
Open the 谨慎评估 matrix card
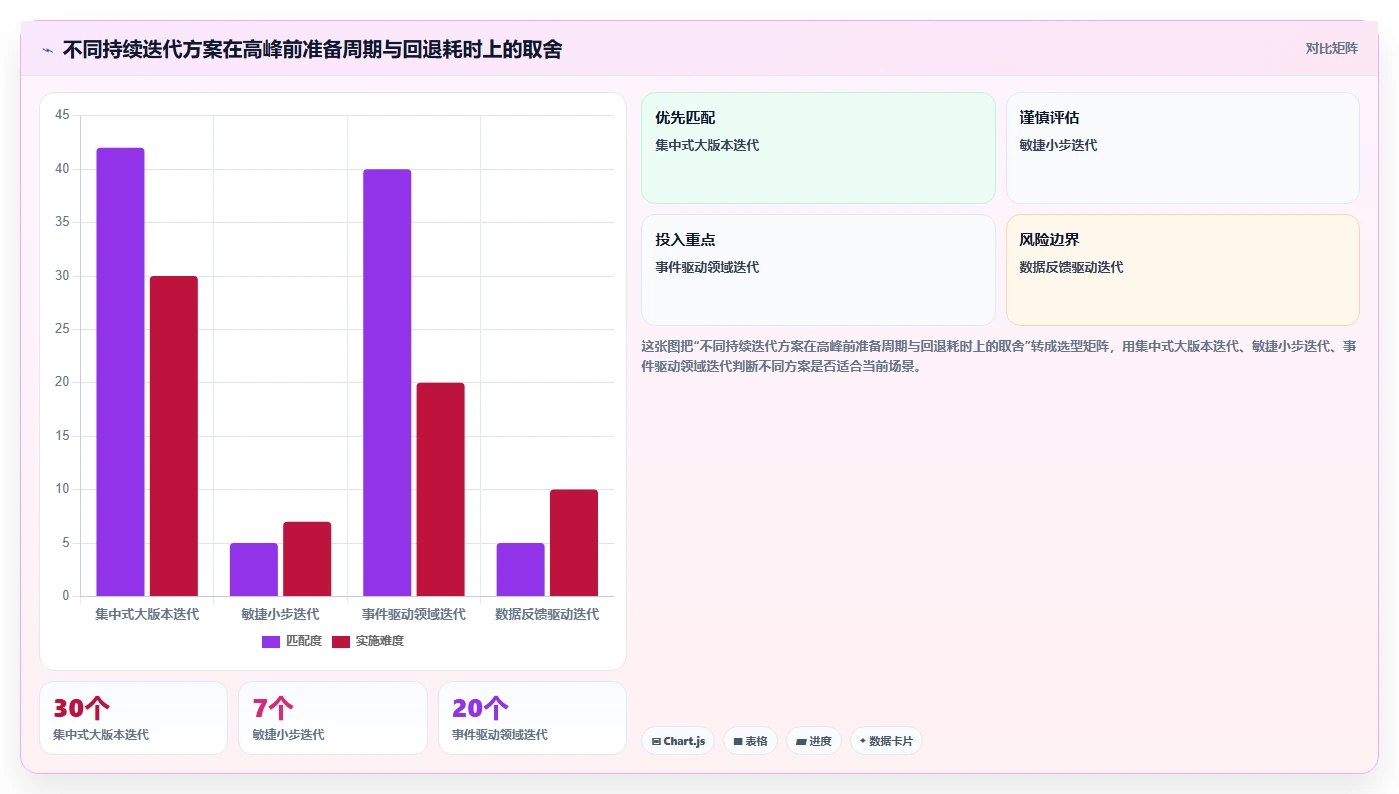click(x=1183, y=148)
